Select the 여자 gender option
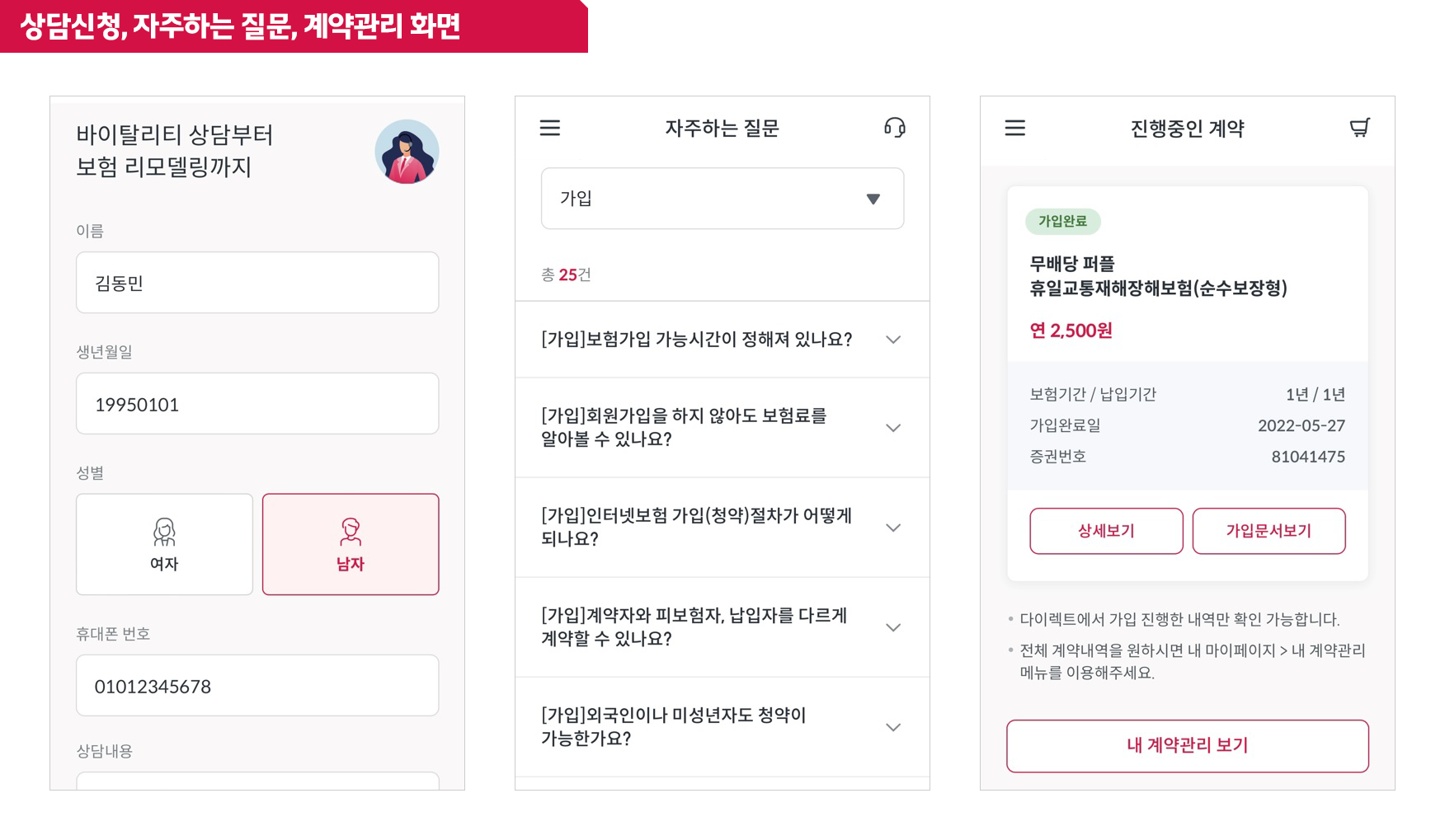The width and height of the screenshot is (1445, 840). pos(164,544)
